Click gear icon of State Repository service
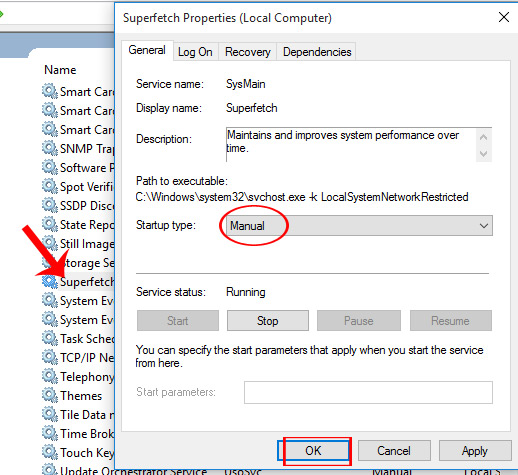This screenshot has width=518, height=475. coord(50,224)
